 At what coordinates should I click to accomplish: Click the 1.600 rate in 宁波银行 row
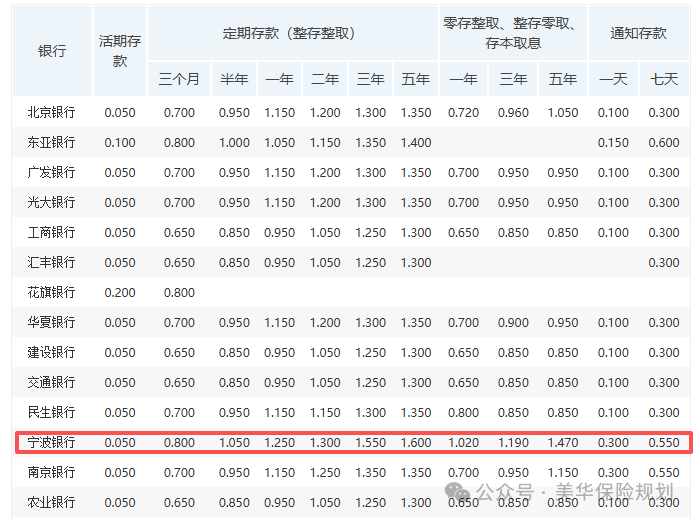pos(415,442)
